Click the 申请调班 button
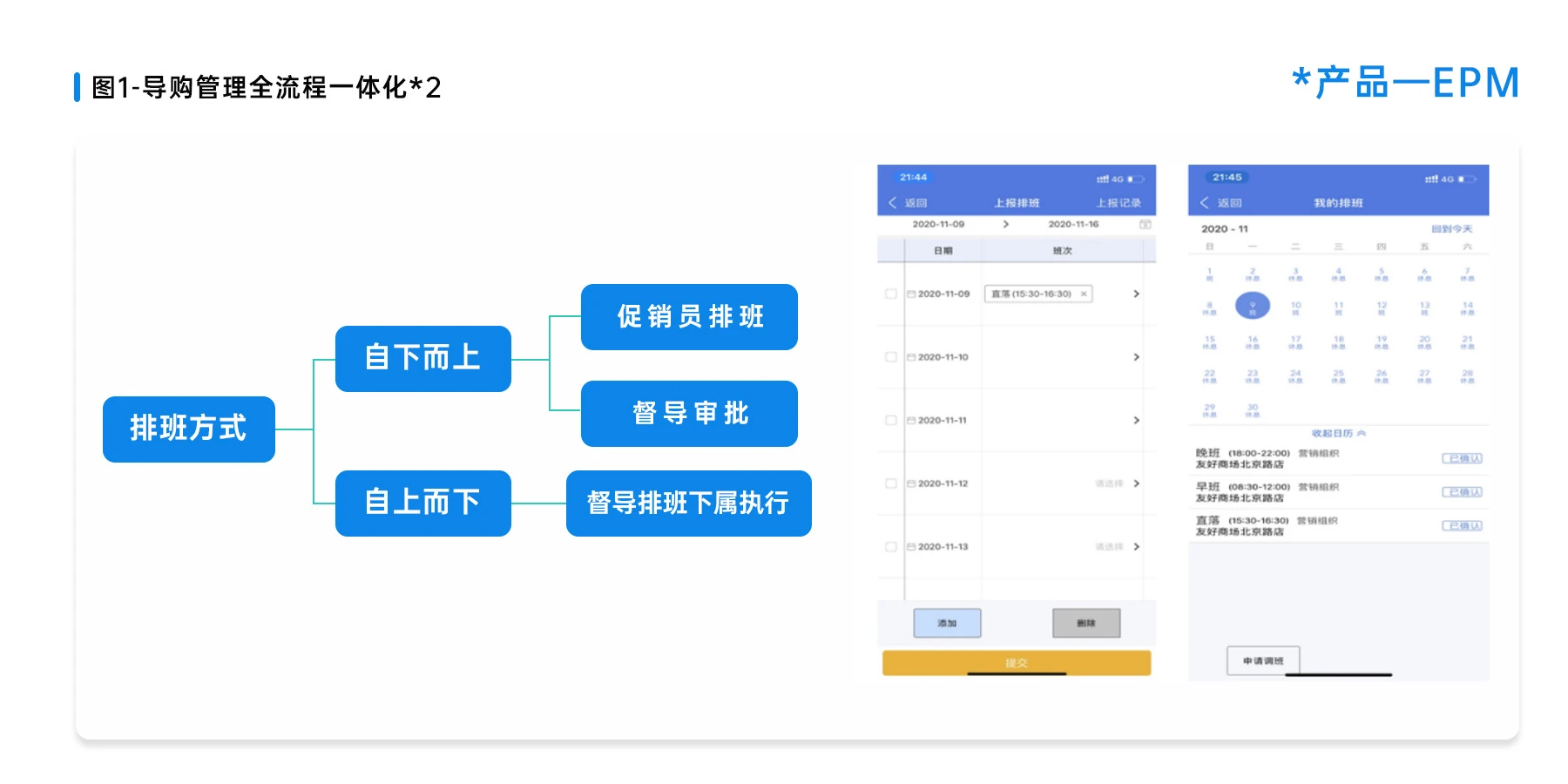Viewport: 1568px width, 784px height. tap(1263, 661)
